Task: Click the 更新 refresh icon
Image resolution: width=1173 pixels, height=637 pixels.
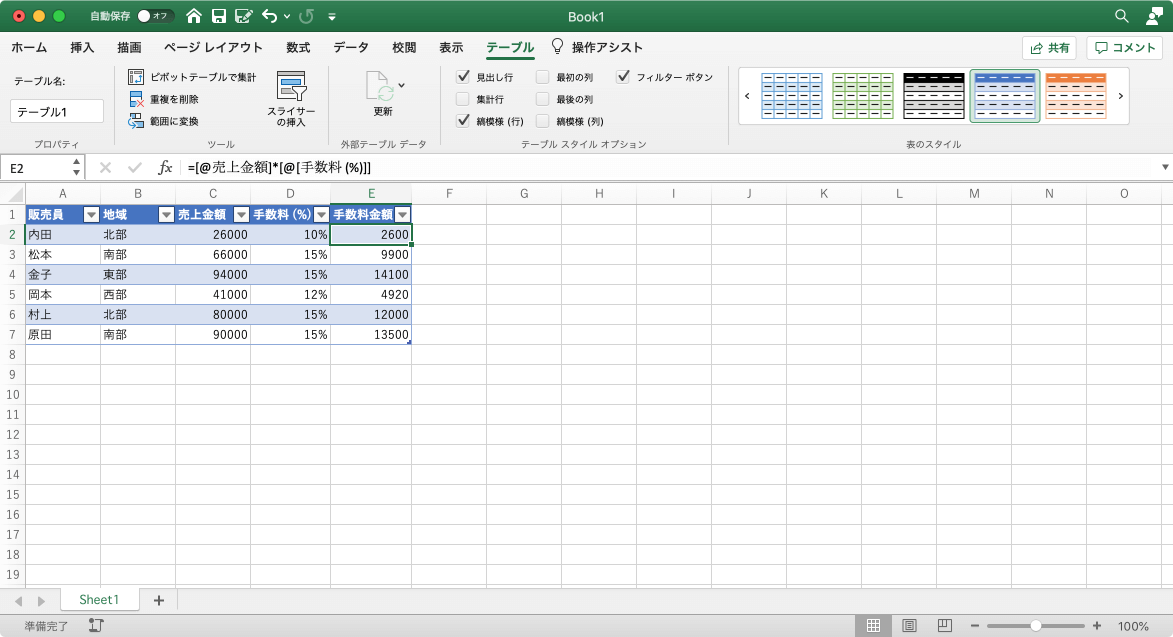Action: point(379,87)
